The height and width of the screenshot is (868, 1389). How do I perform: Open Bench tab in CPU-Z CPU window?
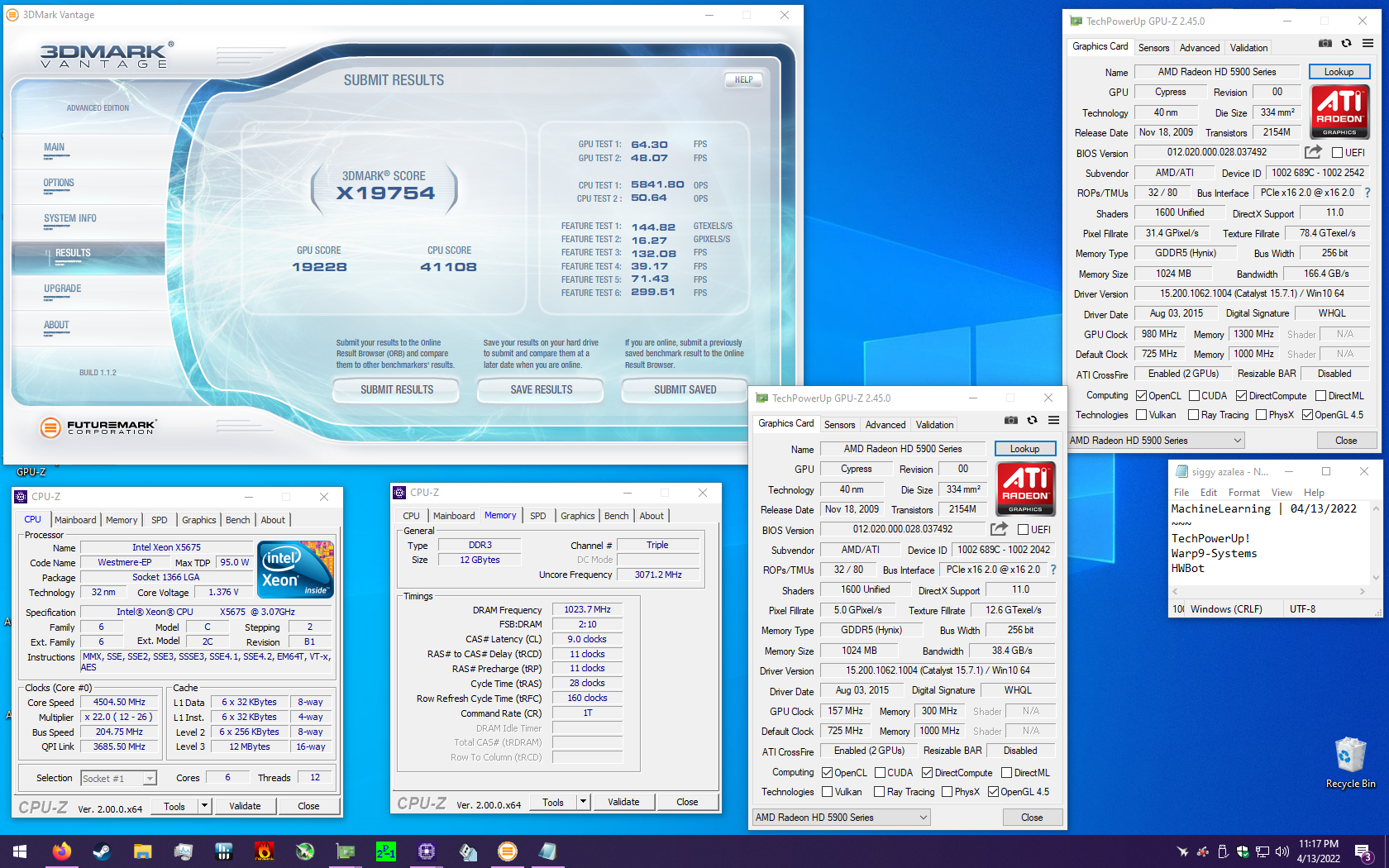[237, 520]
